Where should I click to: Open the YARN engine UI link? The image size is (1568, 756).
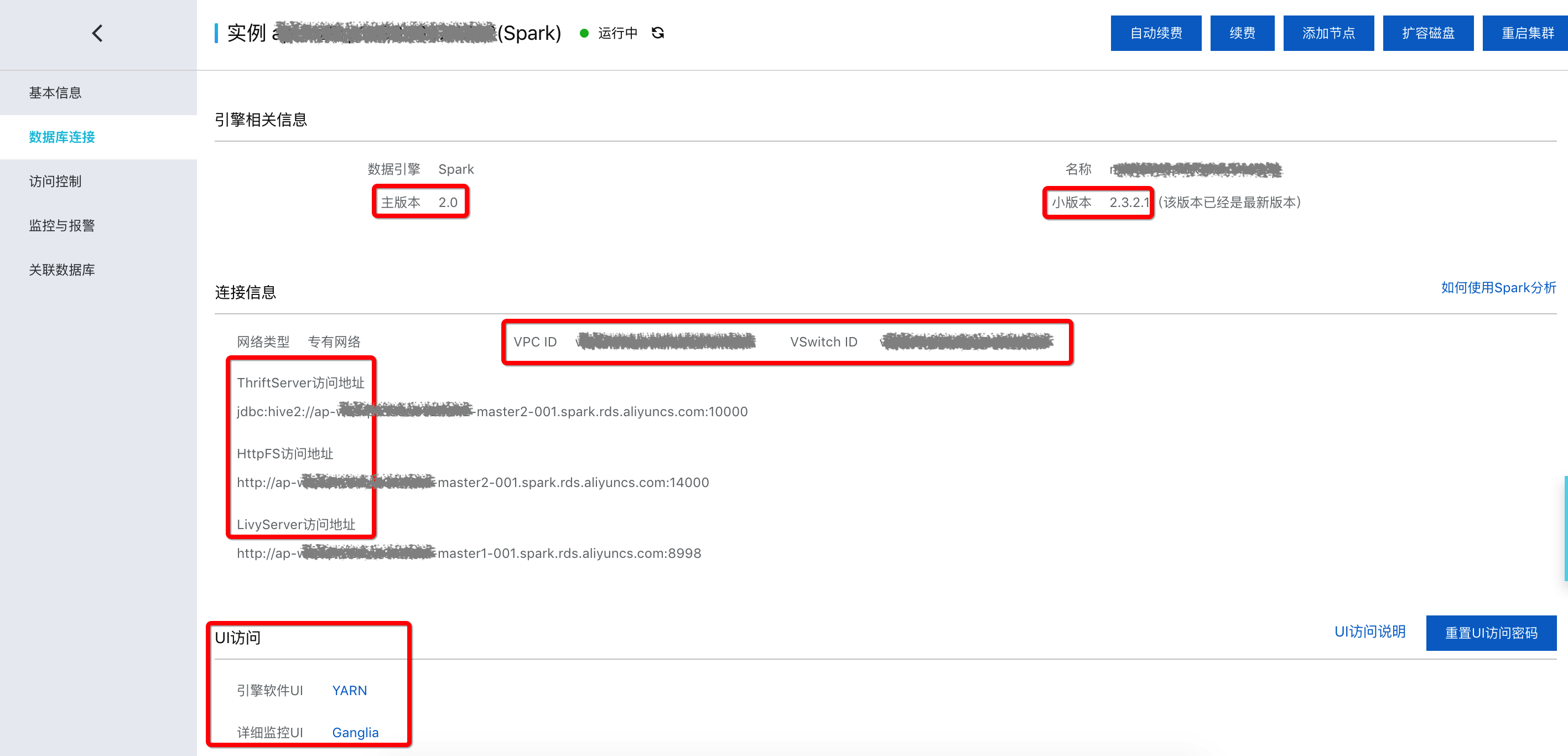[x=349, y=690]
